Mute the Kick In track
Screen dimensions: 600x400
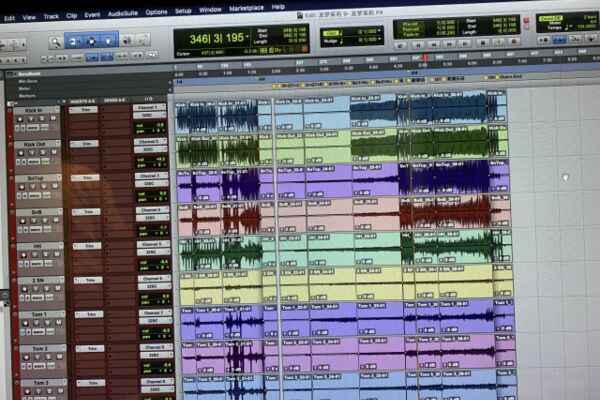click(53, 118)
